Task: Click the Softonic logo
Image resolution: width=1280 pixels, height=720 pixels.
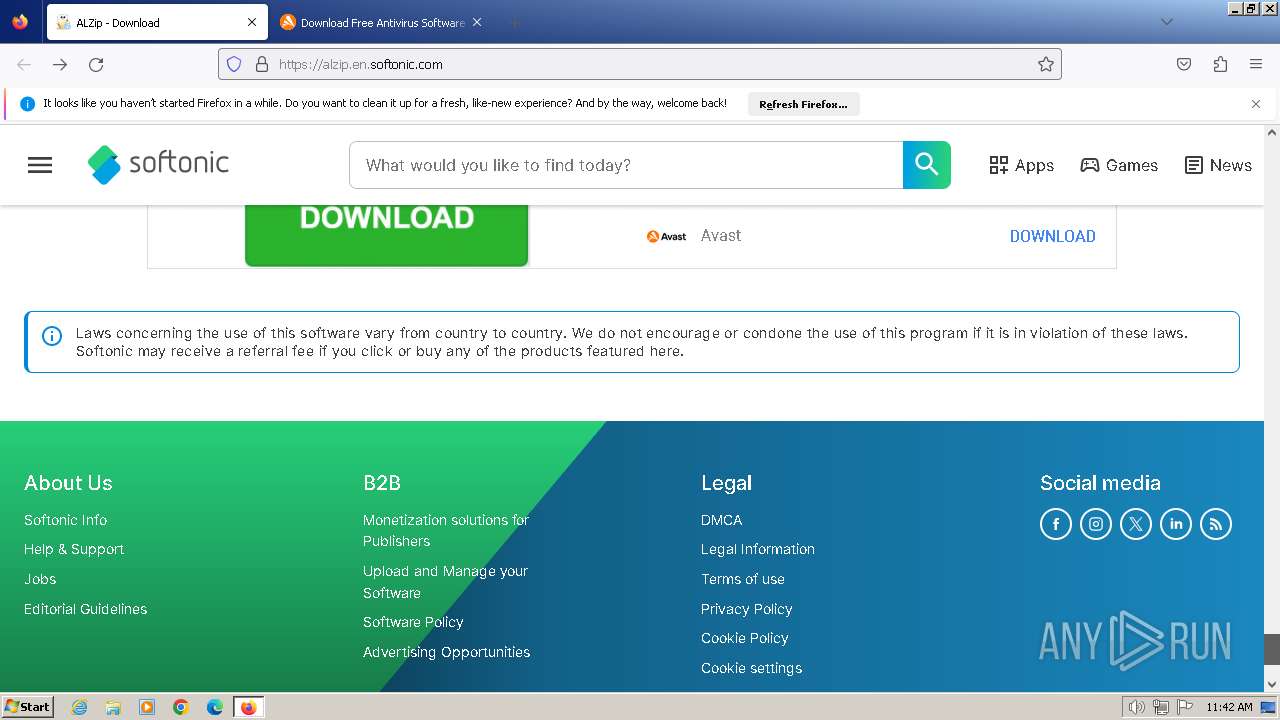Action: coord(159,164)
